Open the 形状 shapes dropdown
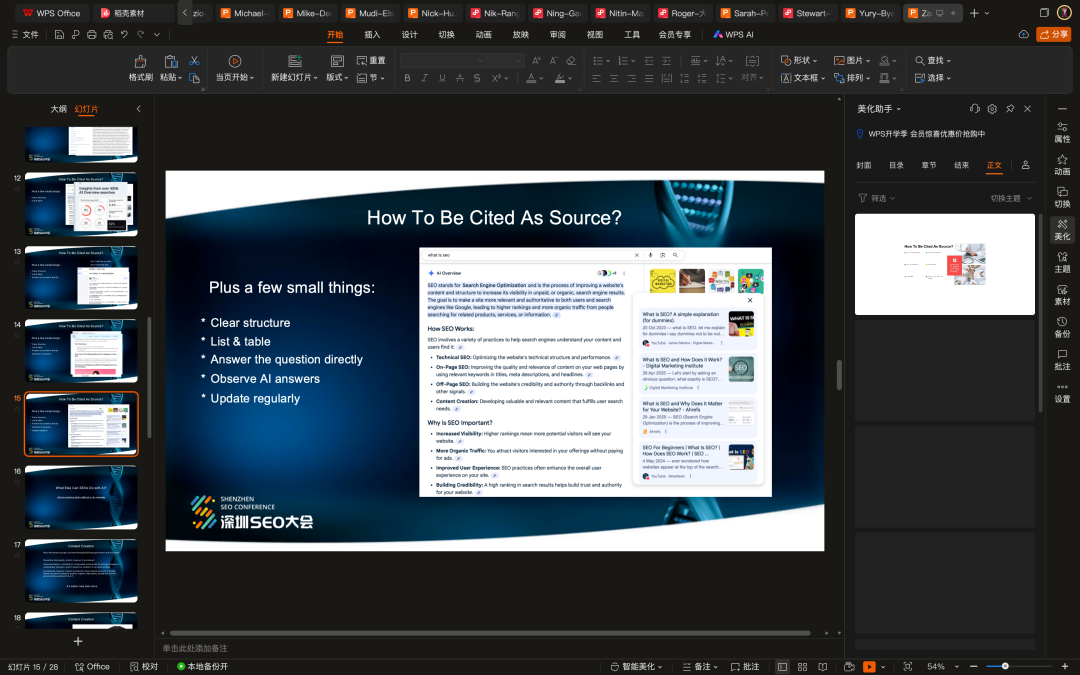The width and height of the screenshot is (1080, 675). 799,61
